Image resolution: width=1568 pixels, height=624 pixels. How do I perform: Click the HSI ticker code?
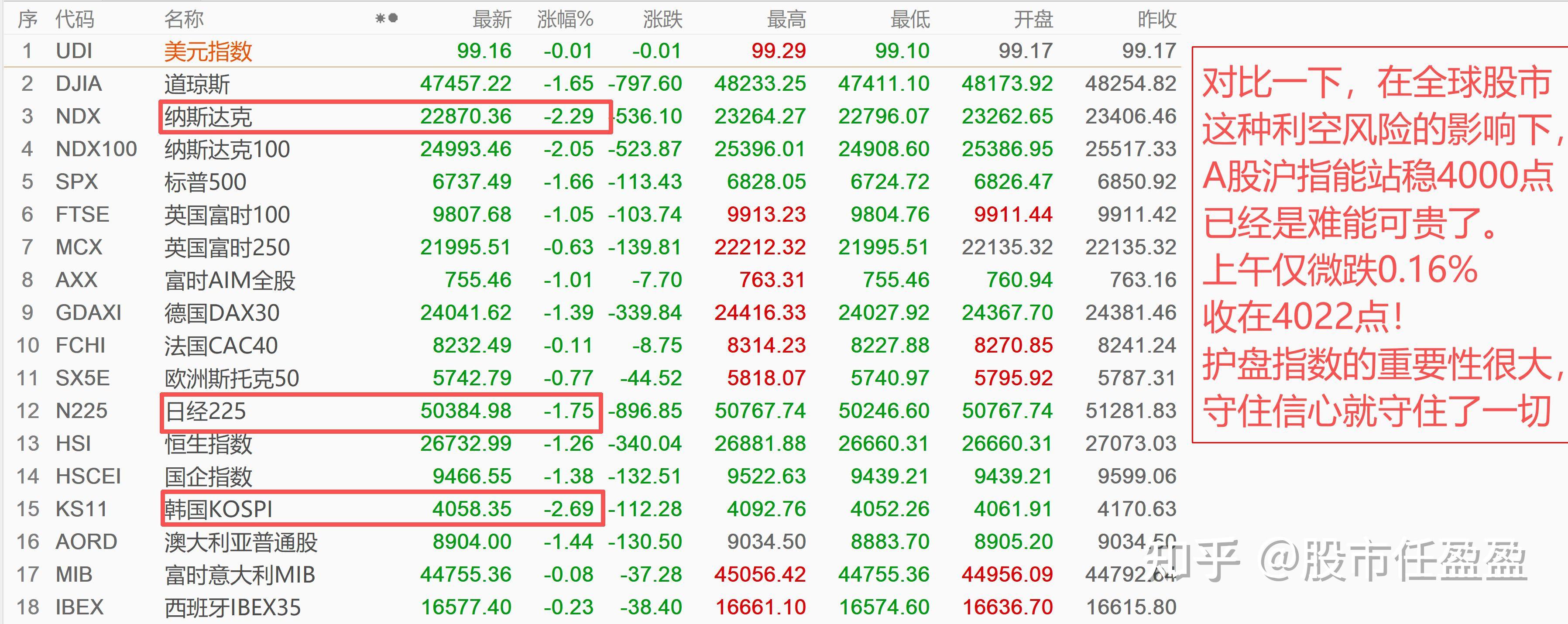pyautogui.click(x=73, y=444)
